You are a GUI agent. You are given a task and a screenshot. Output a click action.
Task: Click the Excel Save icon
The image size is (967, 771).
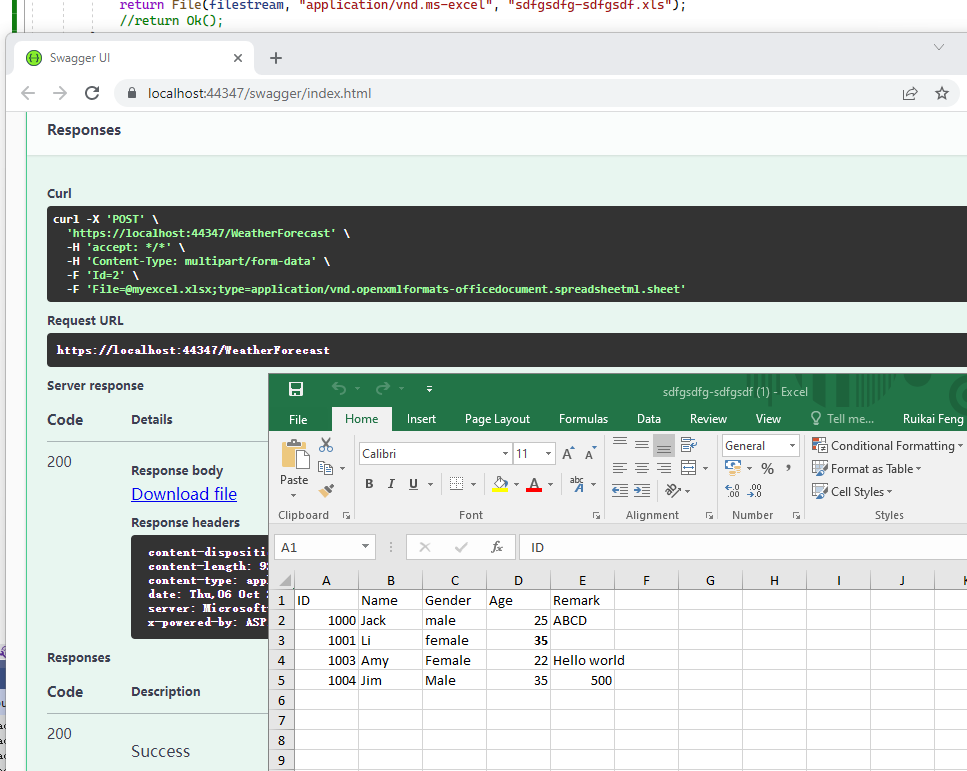coord(296,390)
